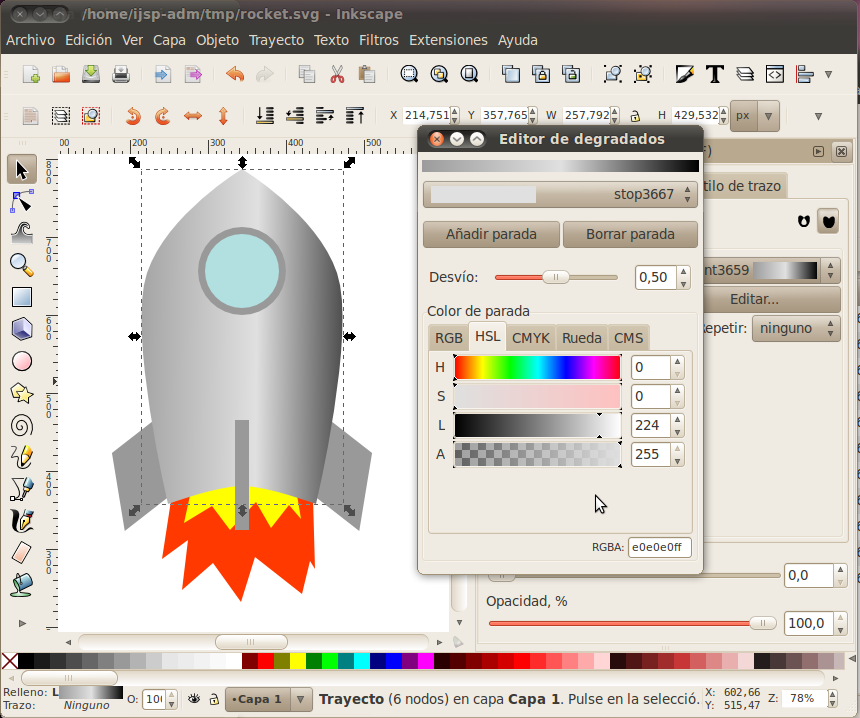Rotate selection 90 degrees counter-clockwise
This screenshot has width=860, height=718.
point(133,116)
